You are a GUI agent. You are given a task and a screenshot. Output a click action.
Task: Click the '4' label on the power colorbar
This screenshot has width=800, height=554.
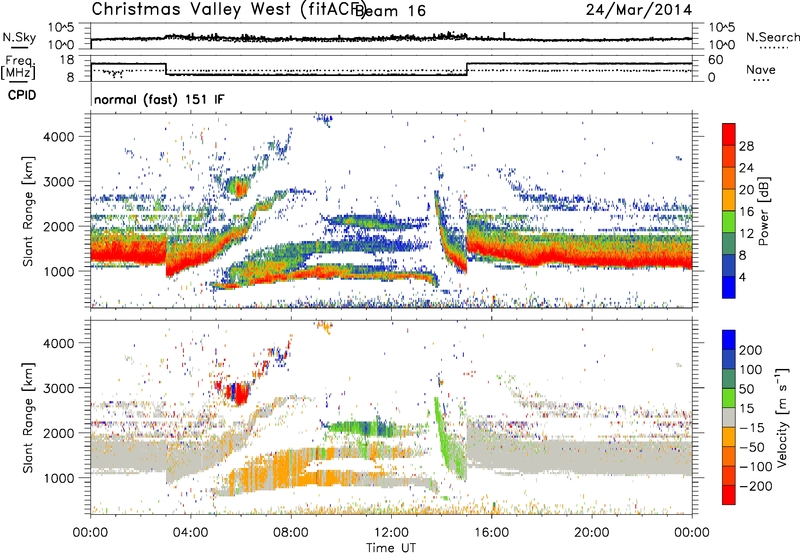[x=743, y=277]
